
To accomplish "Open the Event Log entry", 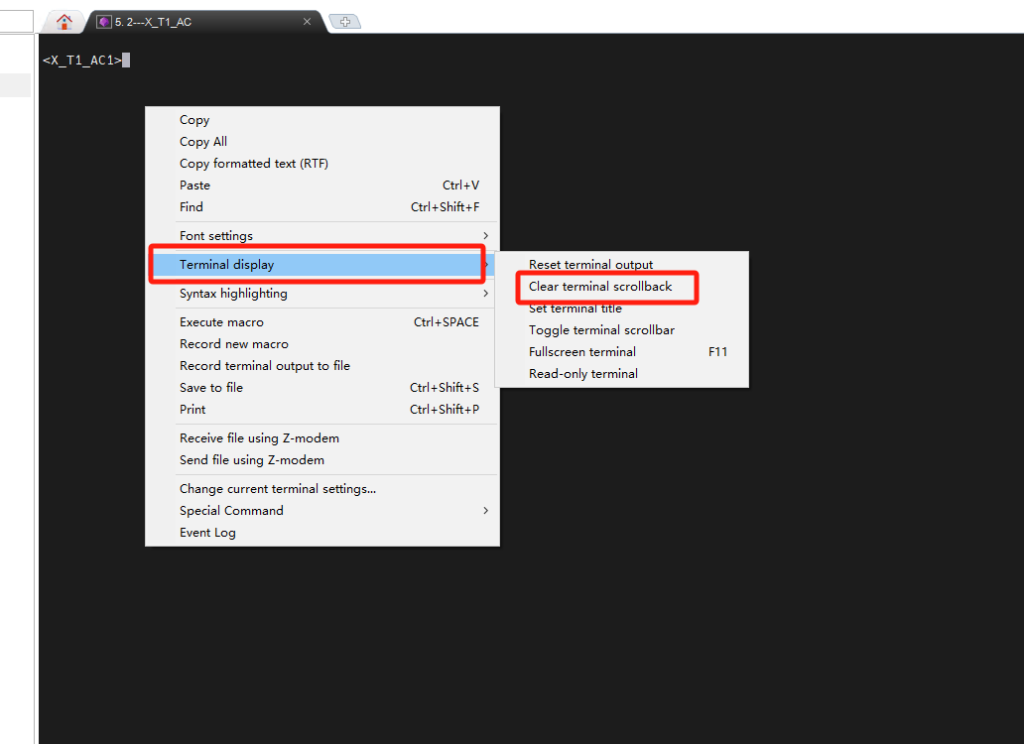I will point(207,533).
